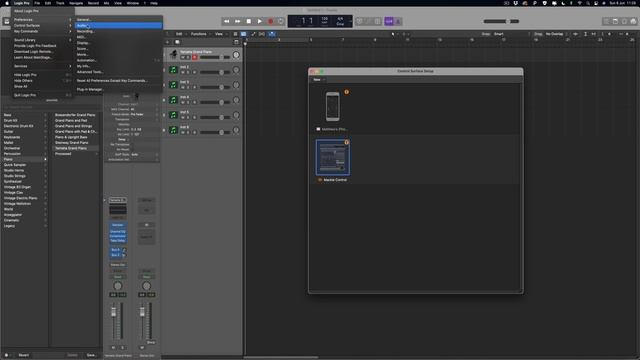640x360 pixels.
Task: Click the Channel EQ plug-in slot
Action: point(118,231)
